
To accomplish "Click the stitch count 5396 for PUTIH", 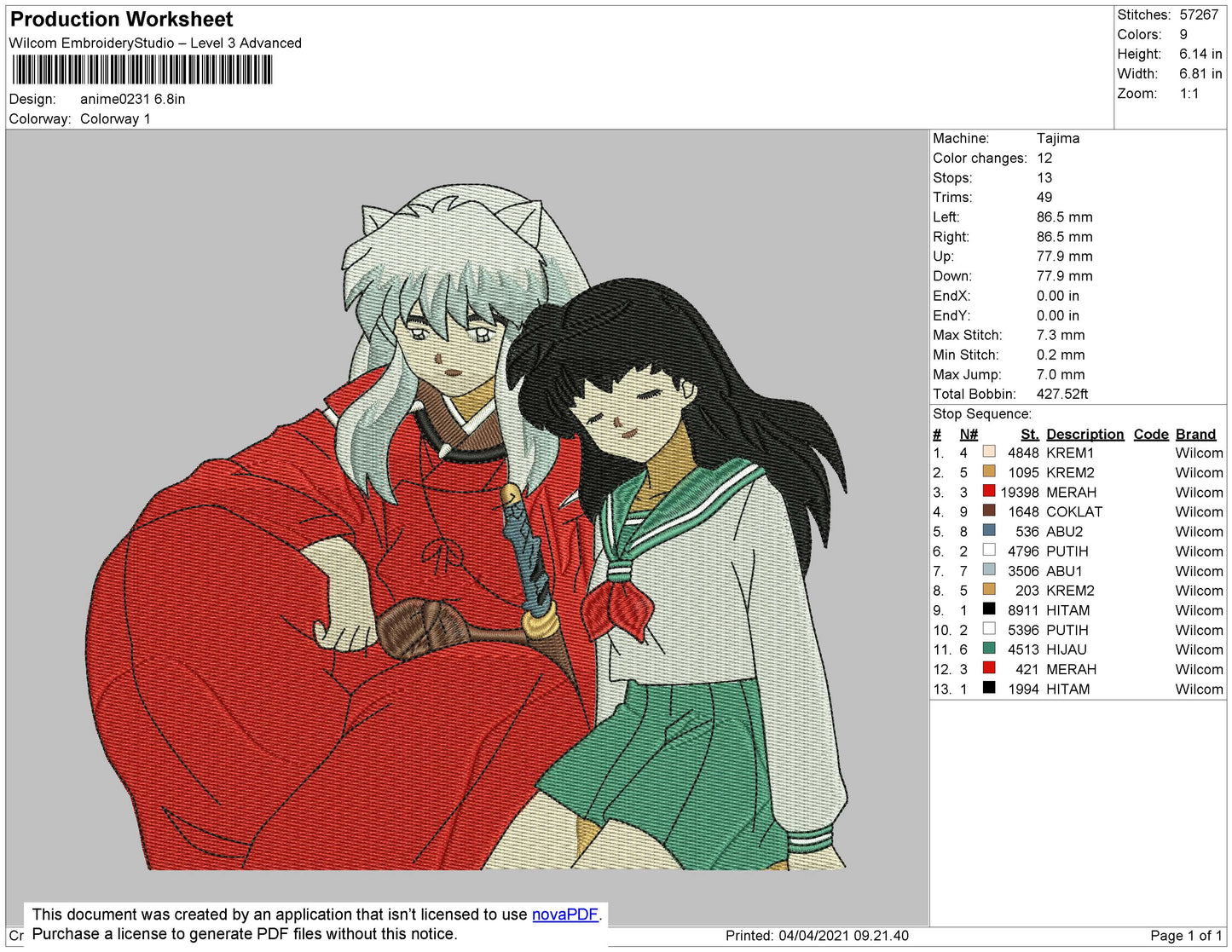I will tap(1023, 630).
